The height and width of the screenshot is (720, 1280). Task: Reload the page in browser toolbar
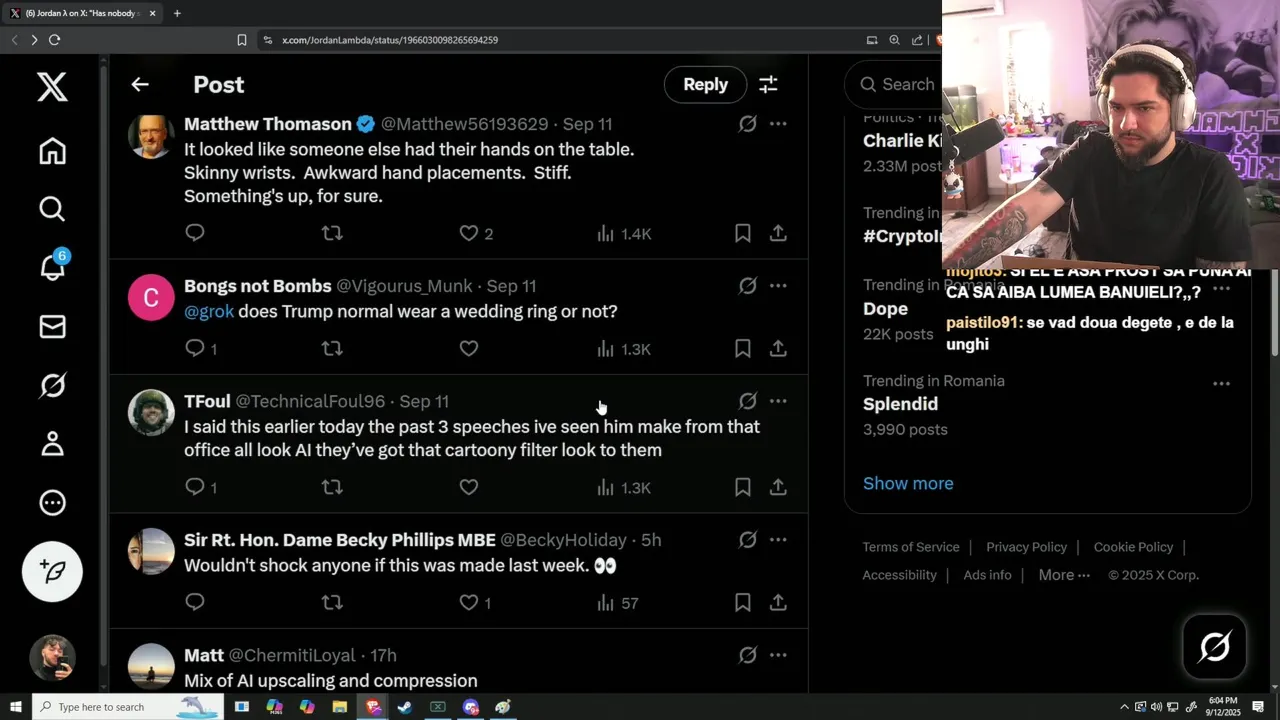point(54,40)
